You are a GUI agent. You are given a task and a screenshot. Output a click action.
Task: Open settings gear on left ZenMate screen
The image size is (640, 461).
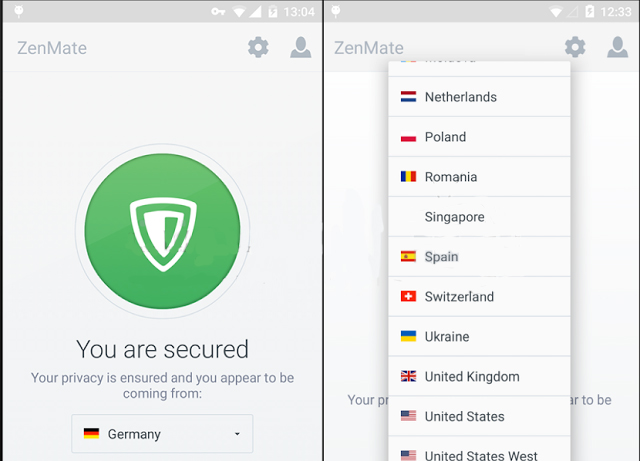(x=258, y=47)
